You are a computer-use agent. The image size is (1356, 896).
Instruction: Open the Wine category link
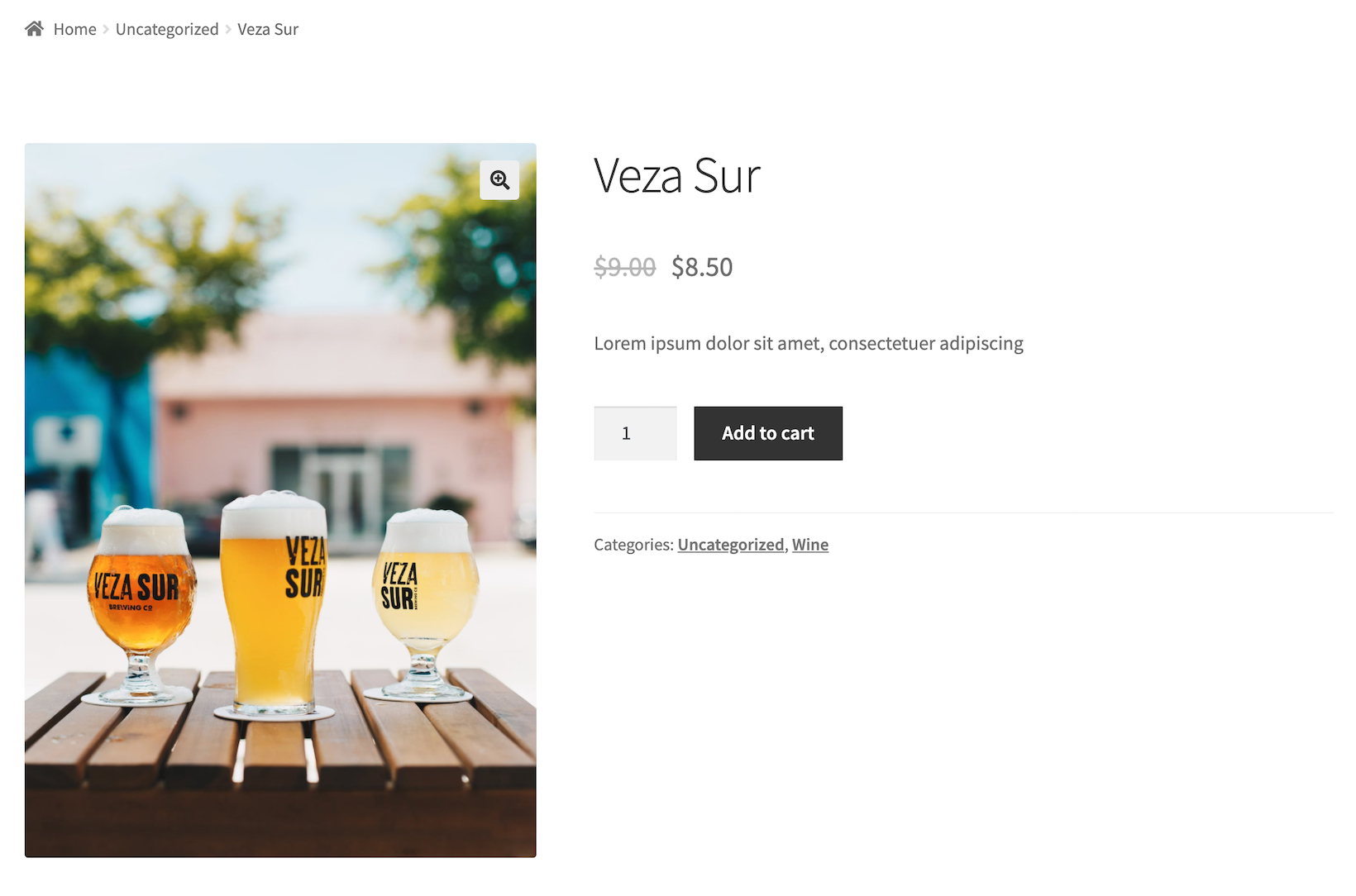click(x=810, y=545)
